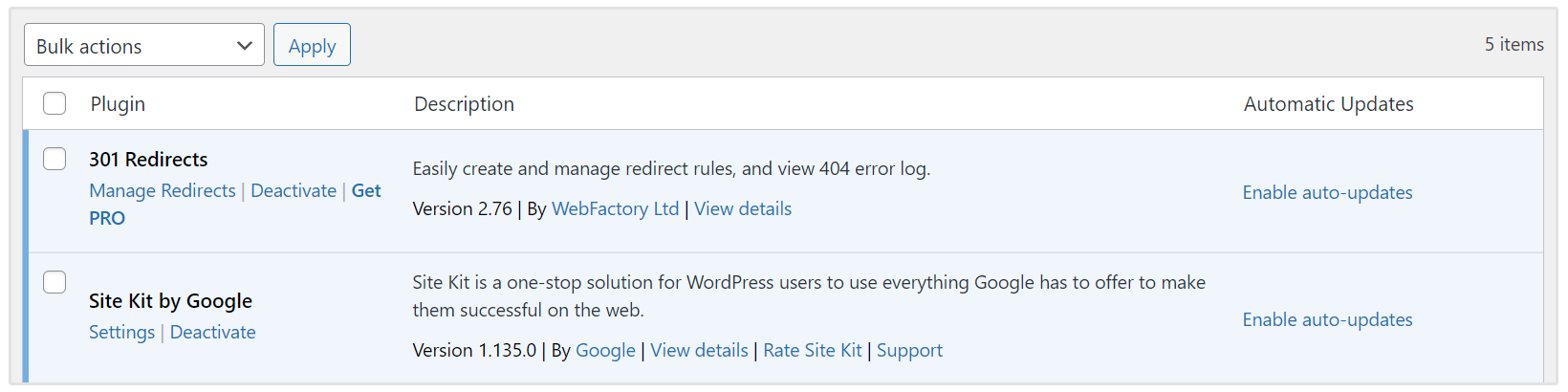Image resolution: width=1568 pixels, height=392 pixels.
Task: Check the 301 Redirects plugin checkbox
Action: [54, 159]
